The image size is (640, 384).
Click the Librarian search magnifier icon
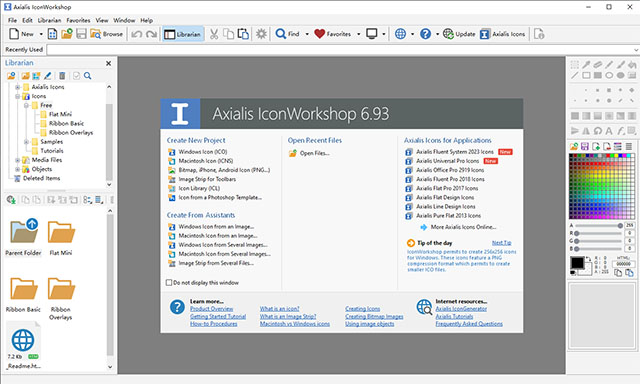87,76
